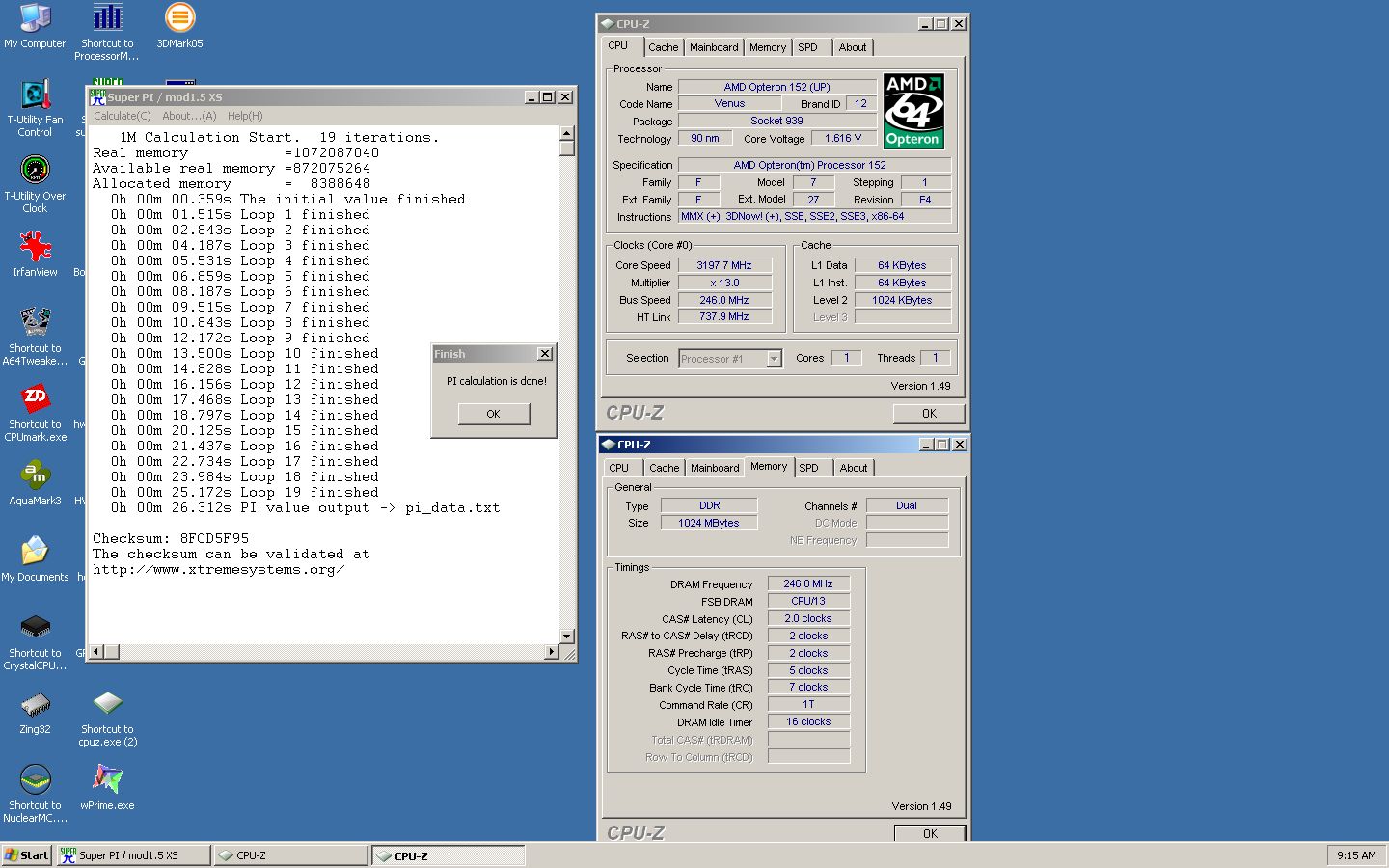Click Super PI vertical scrollbar up arrow
1389x868 pixels.
point(567,133)
